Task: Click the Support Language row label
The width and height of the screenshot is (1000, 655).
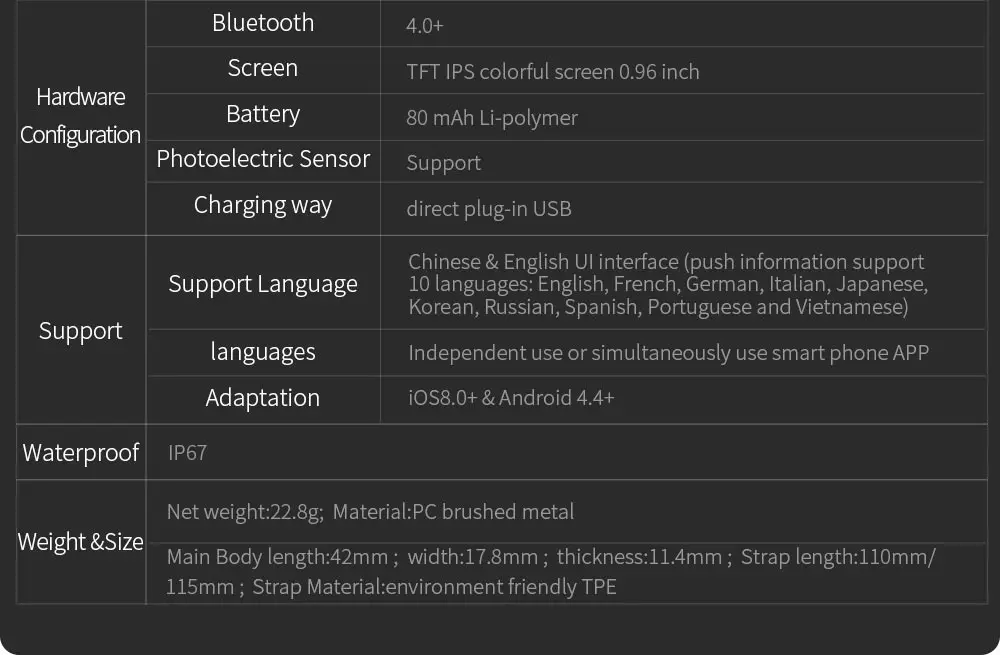Action: tap(263, 284)
